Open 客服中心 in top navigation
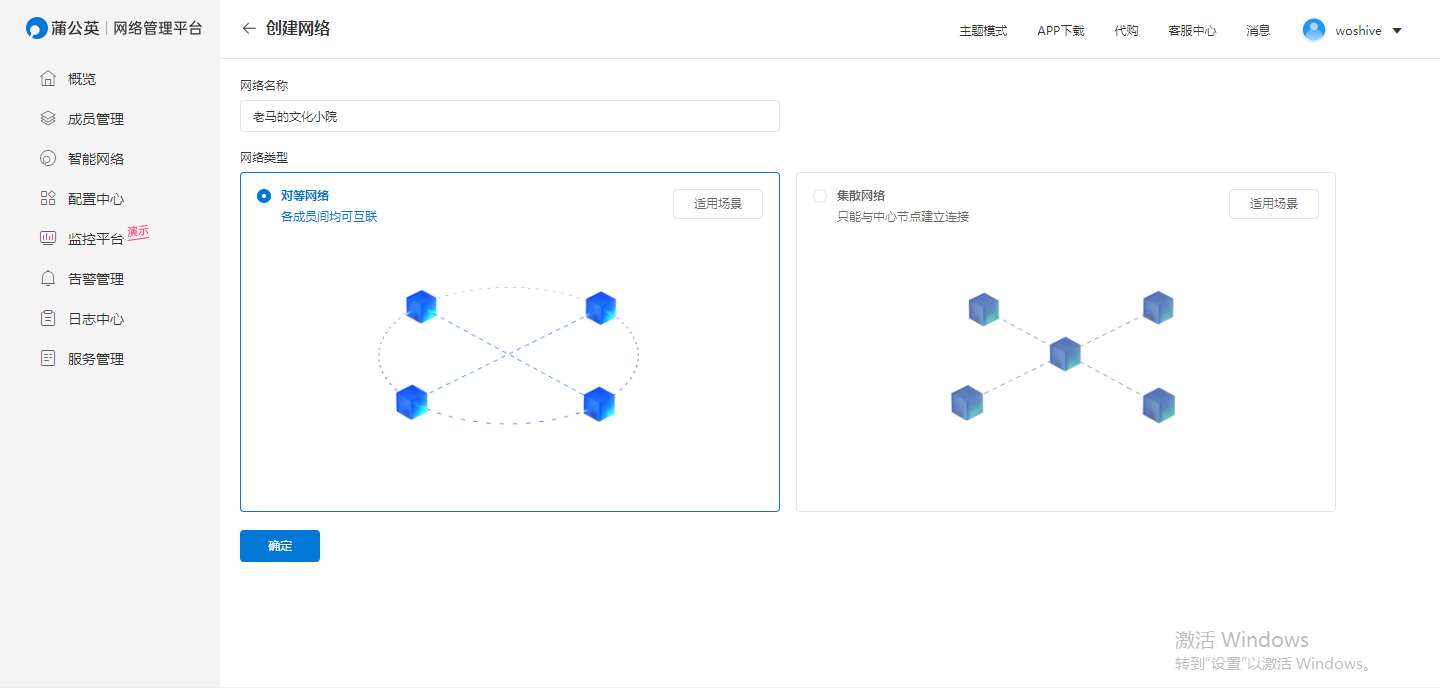1440x690 pixels. tap(1192, 31)
